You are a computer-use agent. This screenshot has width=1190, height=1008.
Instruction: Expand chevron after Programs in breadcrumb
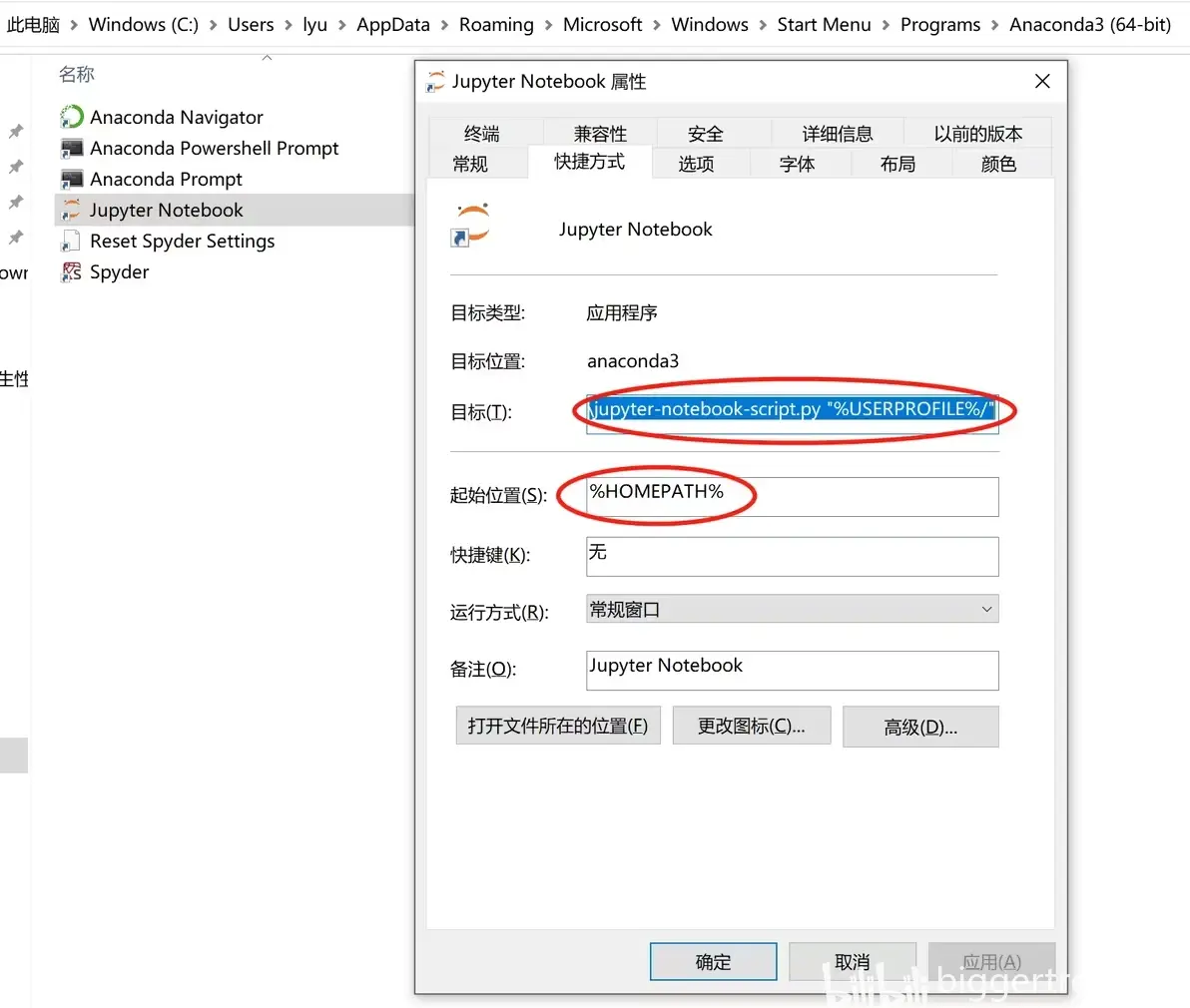pos(995,25)
